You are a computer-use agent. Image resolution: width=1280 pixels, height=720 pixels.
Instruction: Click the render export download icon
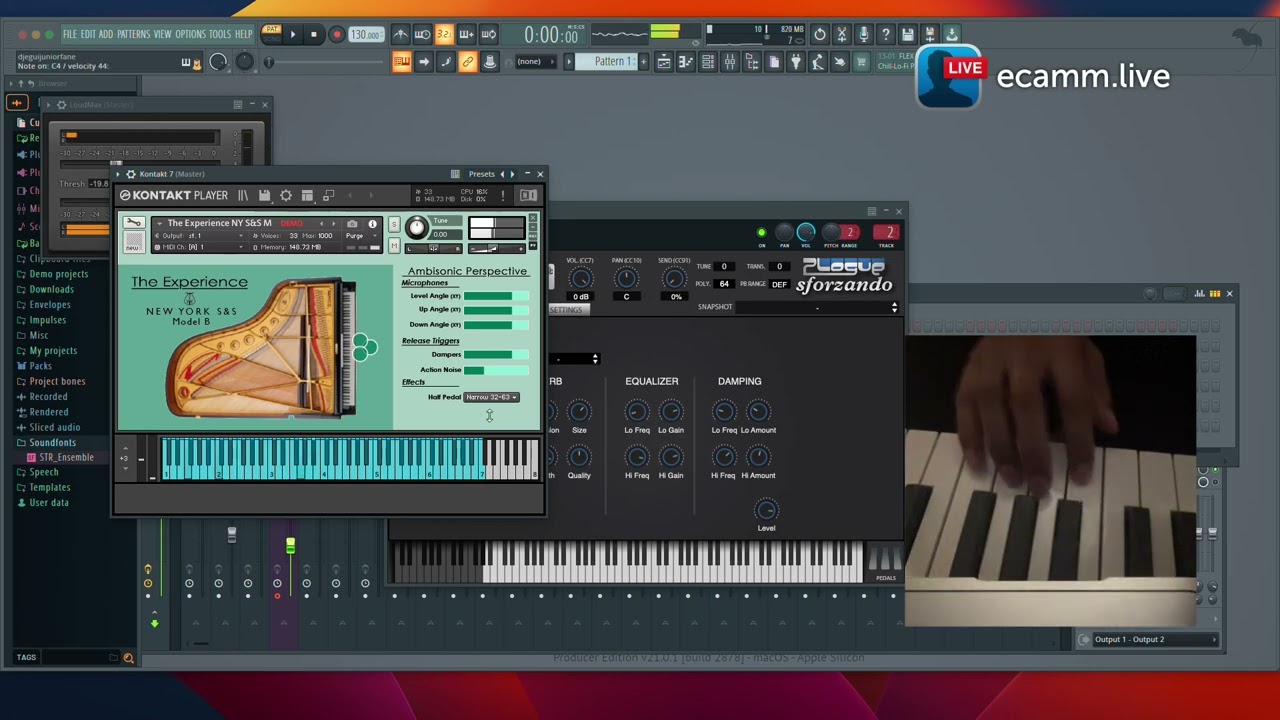pos(952,34)
